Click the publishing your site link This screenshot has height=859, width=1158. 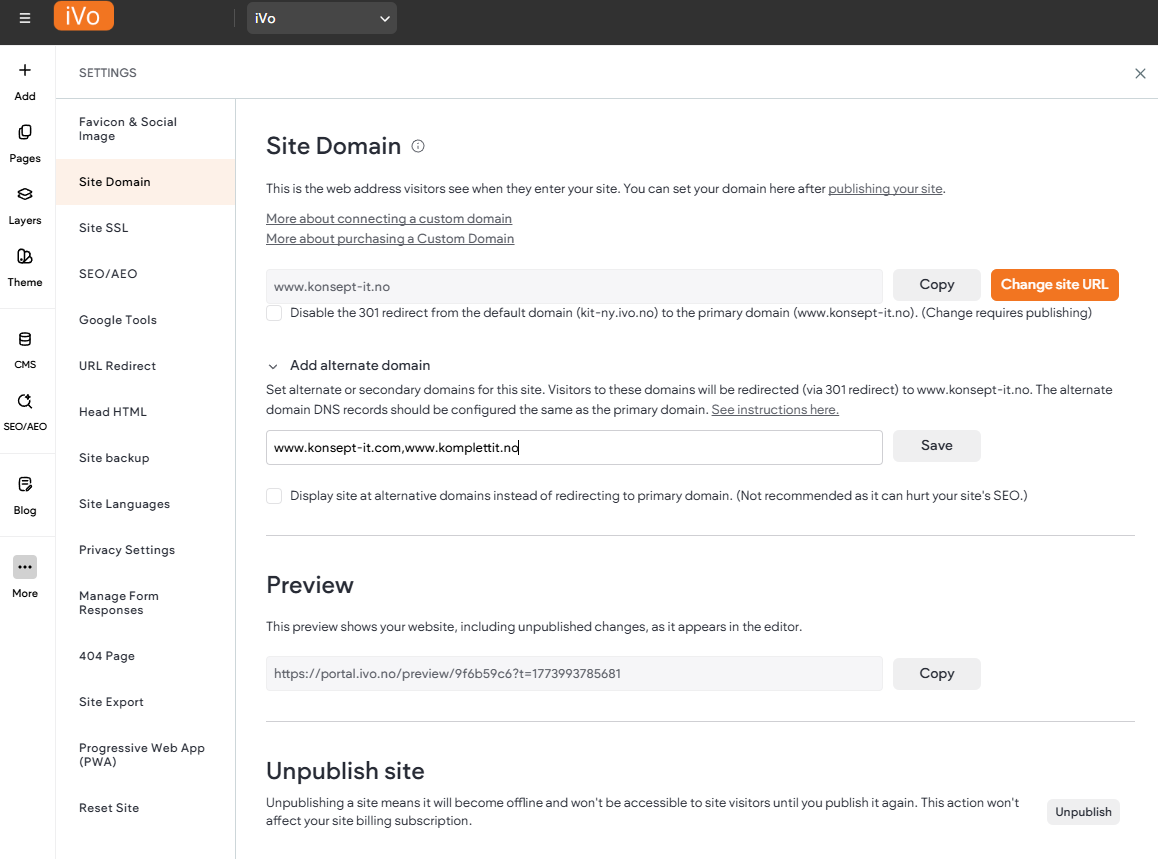(885, 189)
